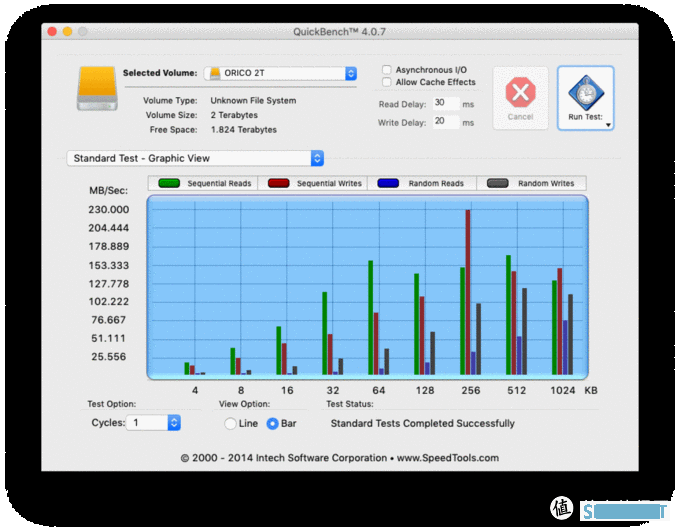Click the 128 KB axis label
The height and width of the screenshot is (531, 680).
point(425,390)
